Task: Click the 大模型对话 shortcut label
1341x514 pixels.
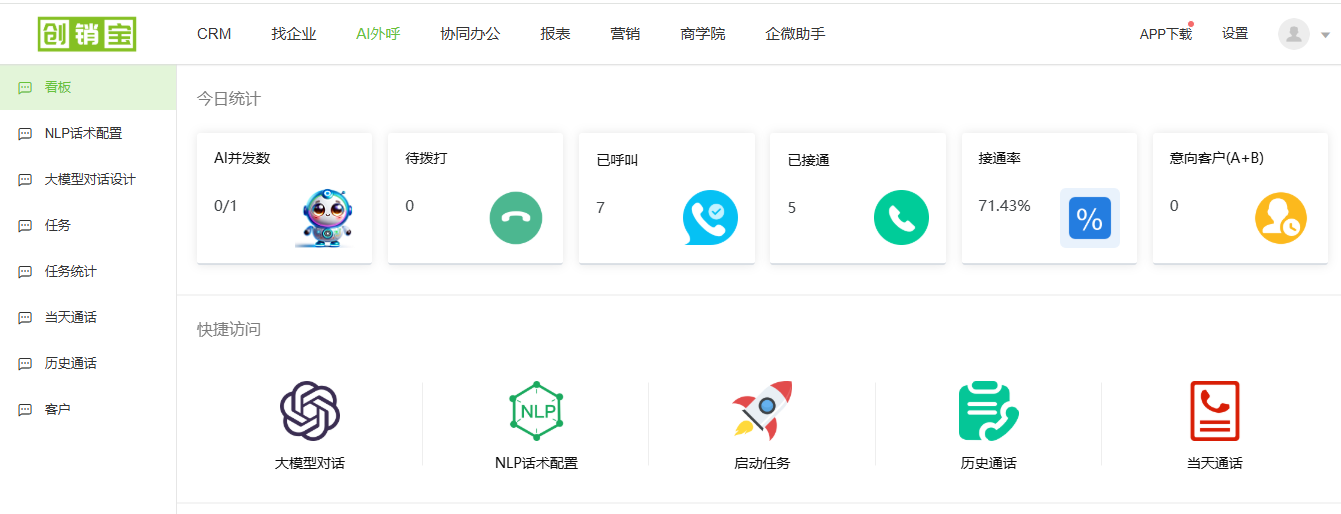Action: click(x=310, y=463)
